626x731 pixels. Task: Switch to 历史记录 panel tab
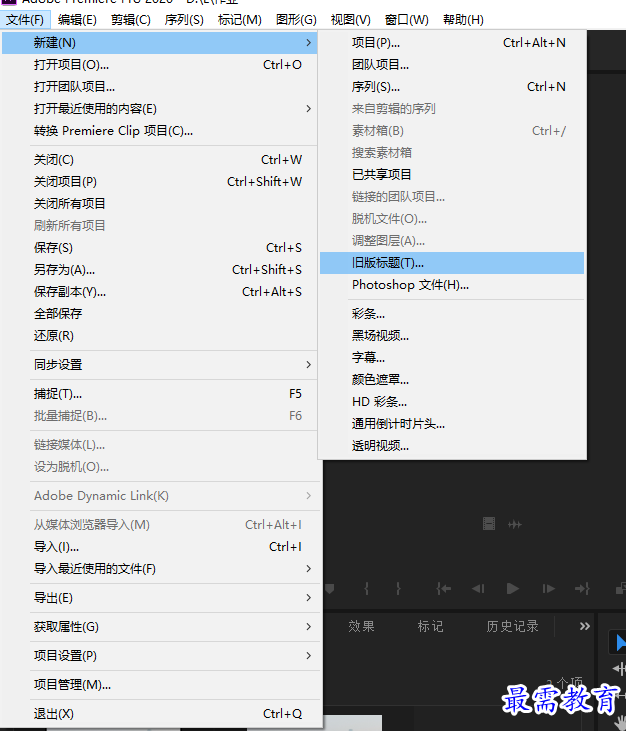pos(512,626)
